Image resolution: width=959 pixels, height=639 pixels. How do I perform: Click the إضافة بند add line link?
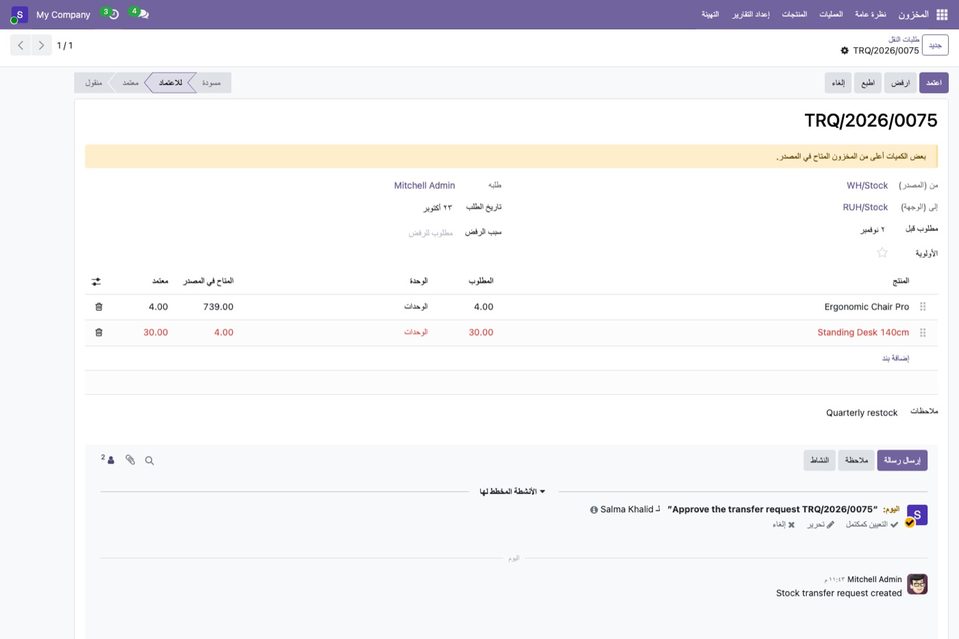(x=895, y=358)
